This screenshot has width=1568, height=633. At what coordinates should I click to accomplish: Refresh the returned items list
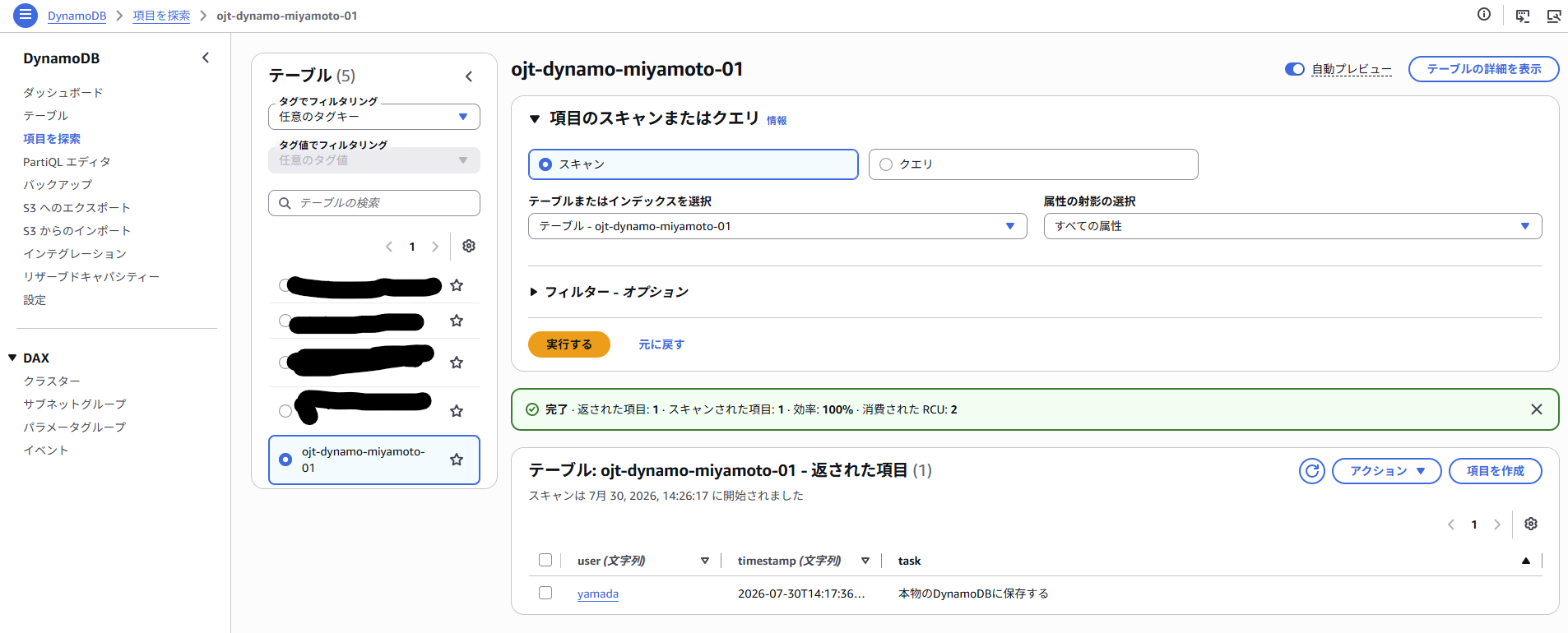pos(1312,471)
